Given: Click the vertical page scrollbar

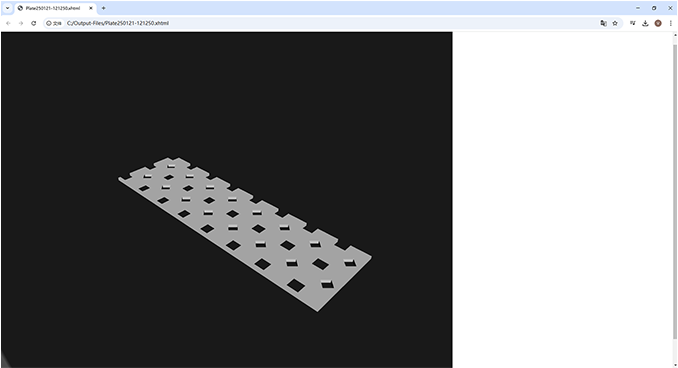Looking at the screenshot, I should pos(675,186).
